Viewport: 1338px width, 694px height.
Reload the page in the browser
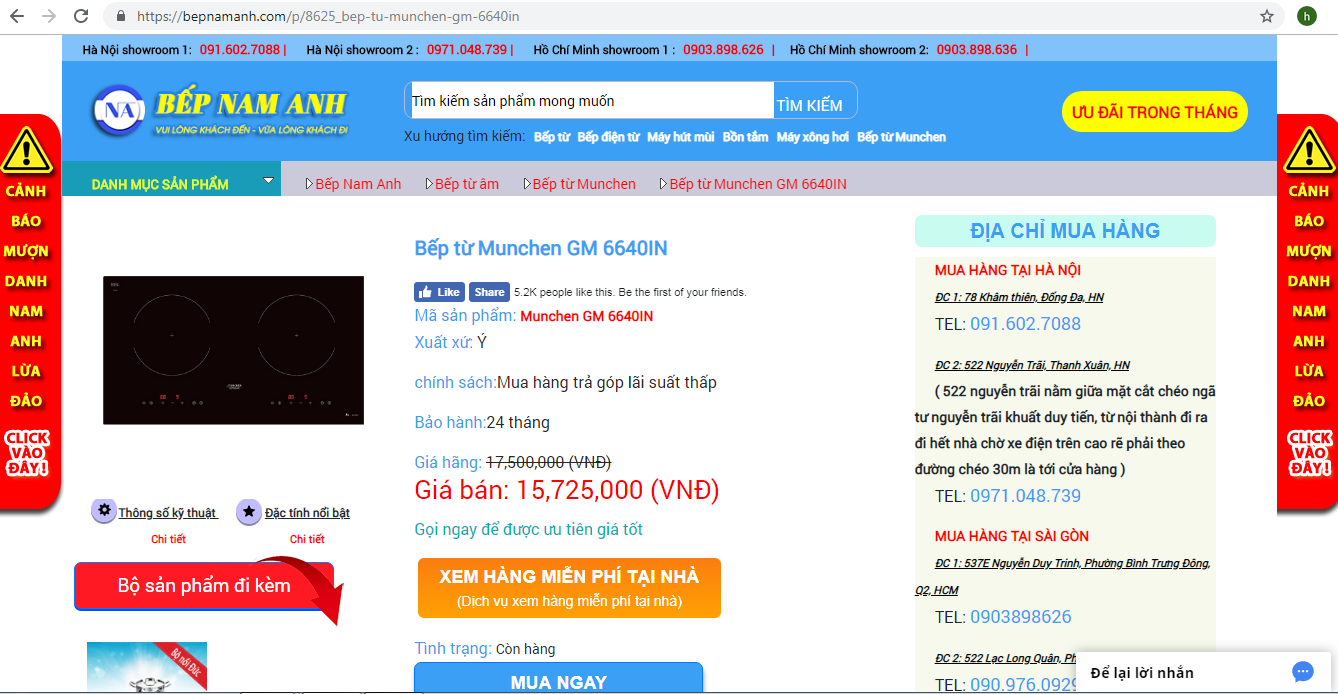click(x=81, y=16)
